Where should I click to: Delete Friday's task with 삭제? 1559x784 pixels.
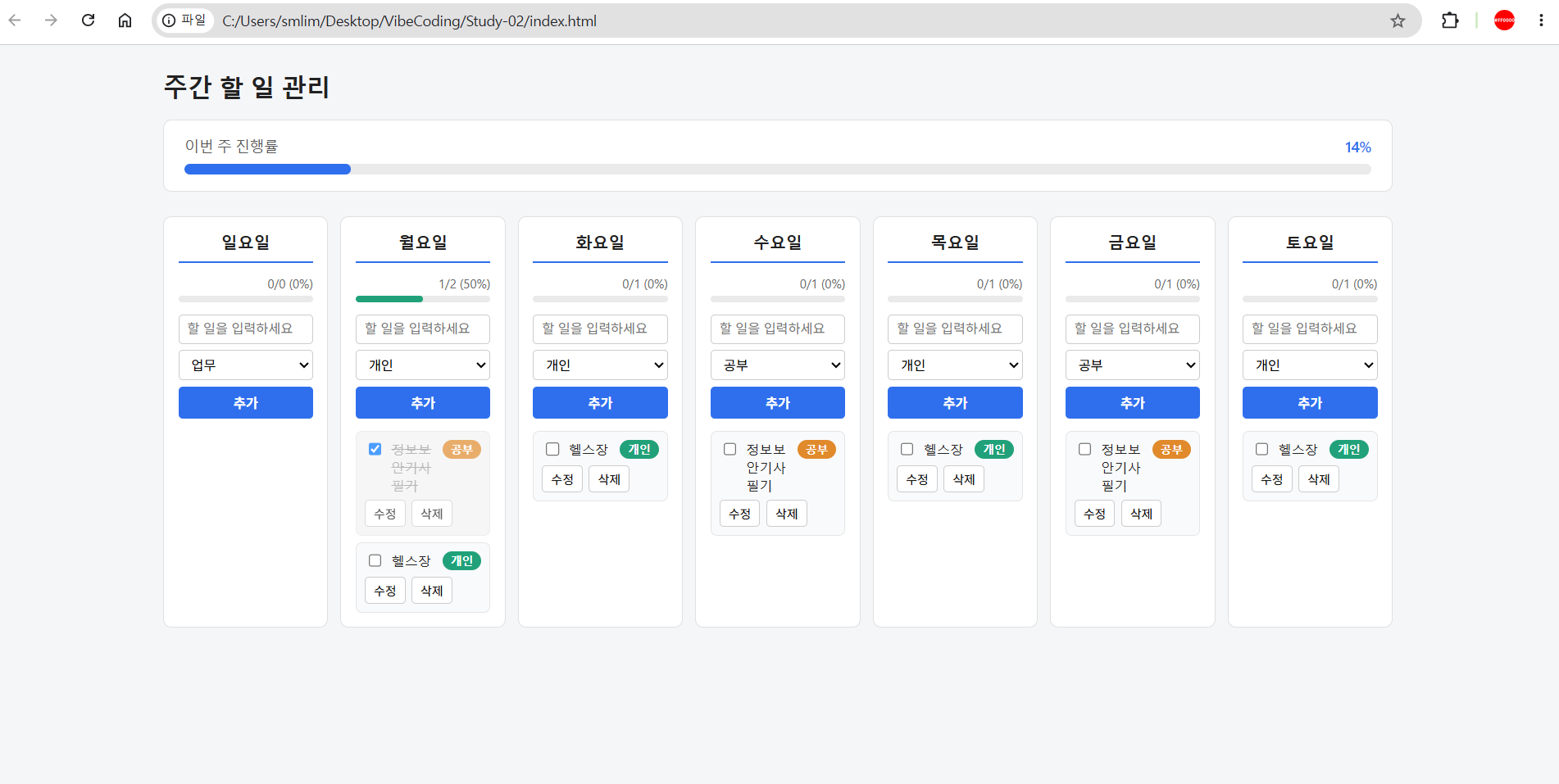tap(1142, 514)
